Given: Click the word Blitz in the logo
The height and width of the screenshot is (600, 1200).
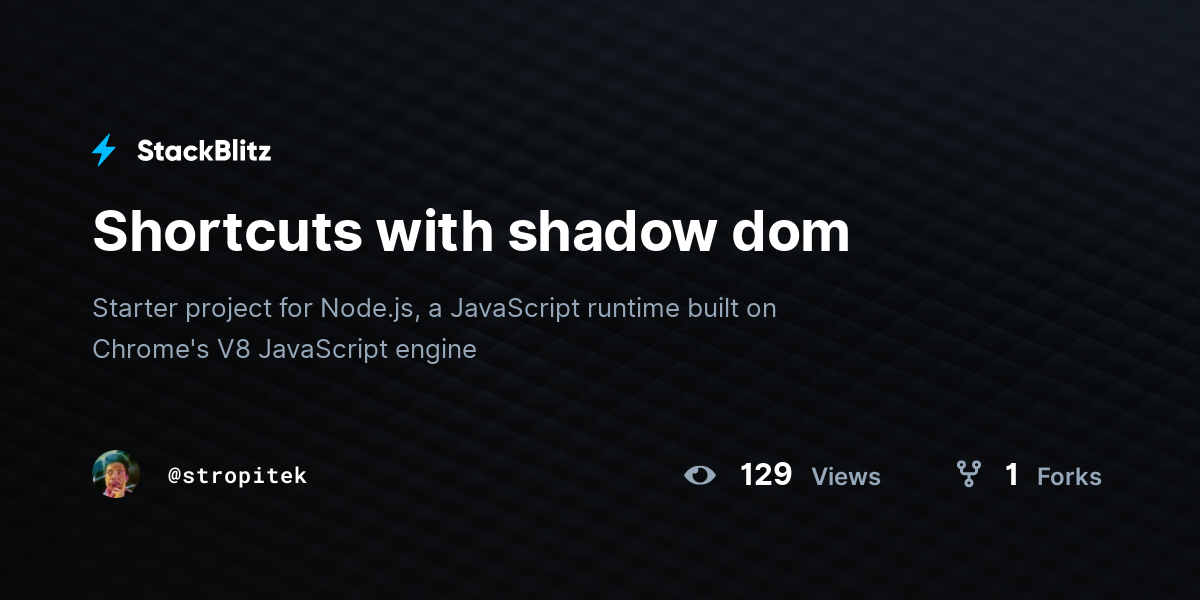Looking at the screenshot, I should [x=240, y=151].
